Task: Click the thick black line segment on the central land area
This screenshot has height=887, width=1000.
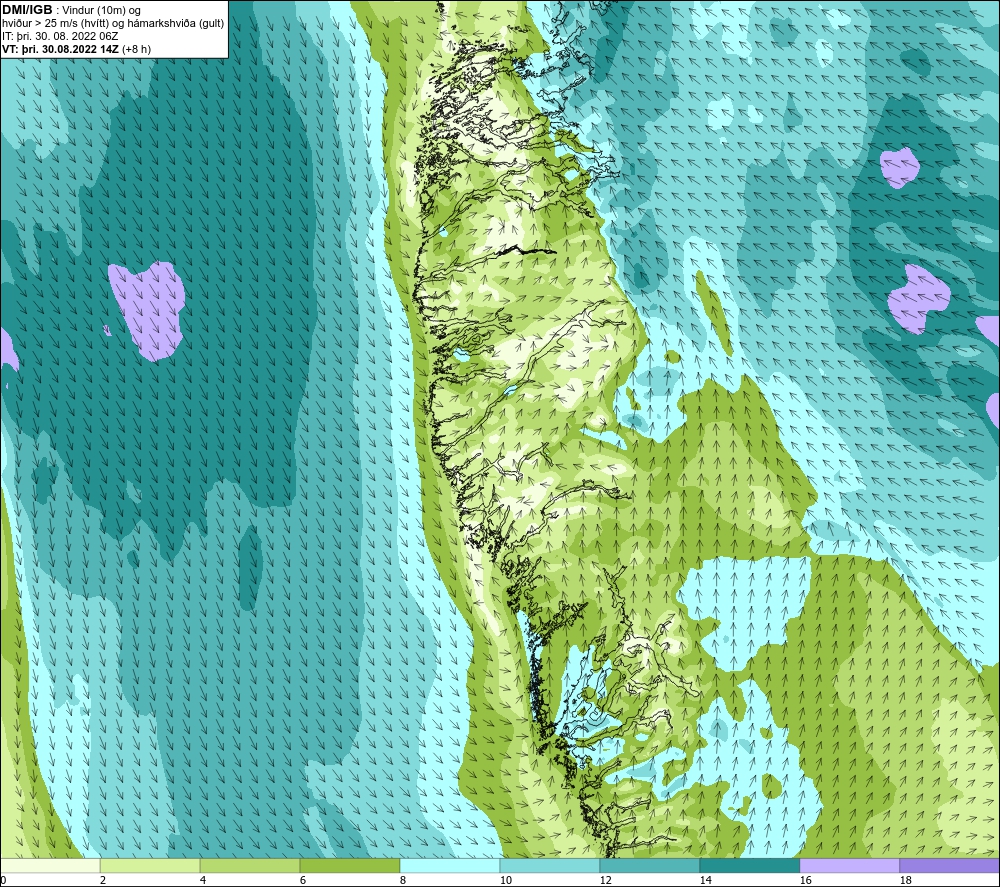Action: (526, 250)
